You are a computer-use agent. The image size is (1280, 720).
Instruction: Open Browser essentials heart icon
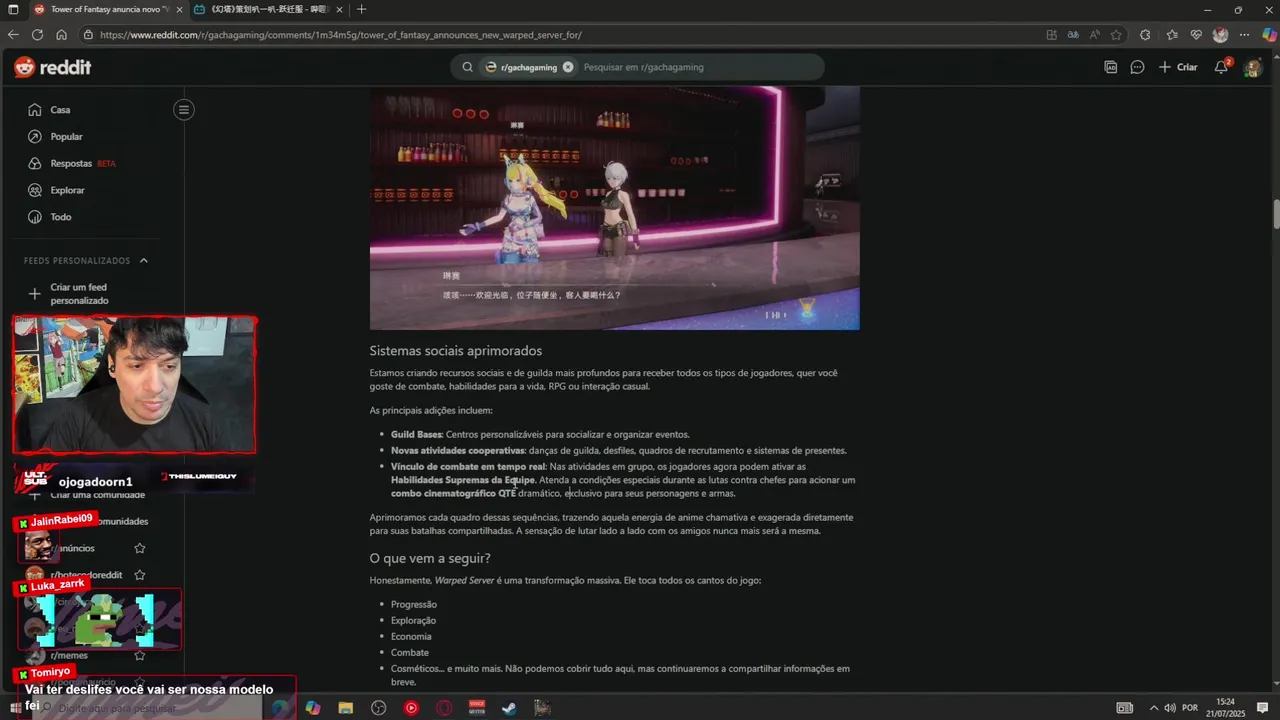click(x=1196, y=34)
